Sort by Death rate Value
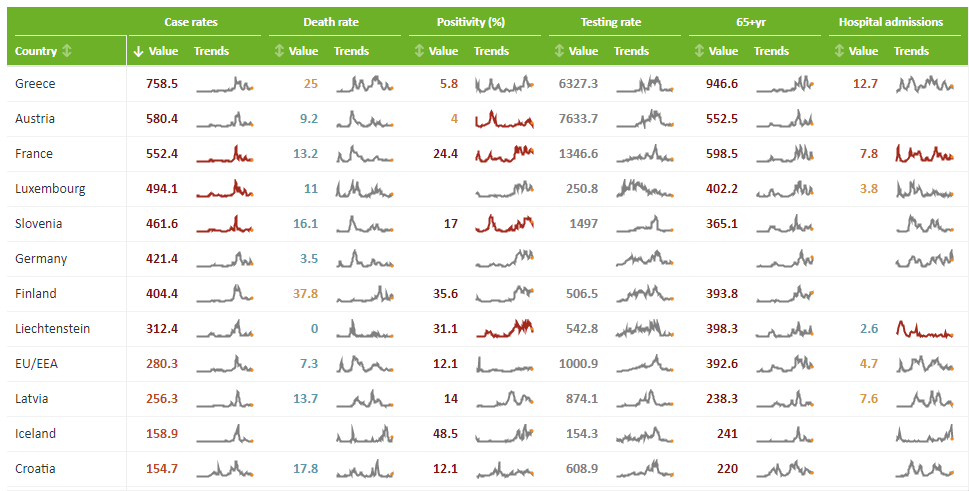Image resolution: width=969 pixels, height=491 pixels. click(279, 51)
